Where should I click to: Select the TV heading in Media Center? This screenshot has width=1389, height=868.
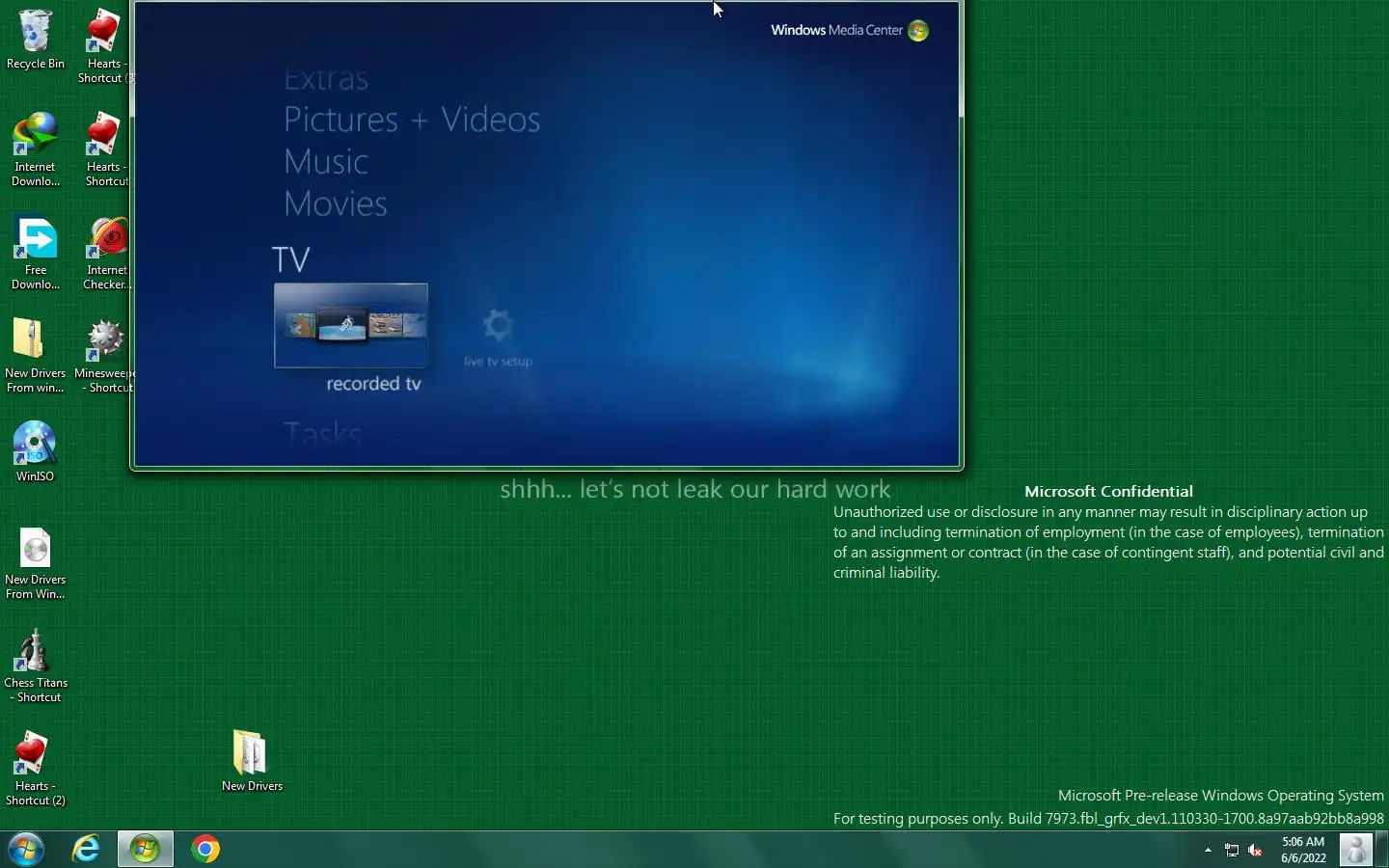point(291,259)
